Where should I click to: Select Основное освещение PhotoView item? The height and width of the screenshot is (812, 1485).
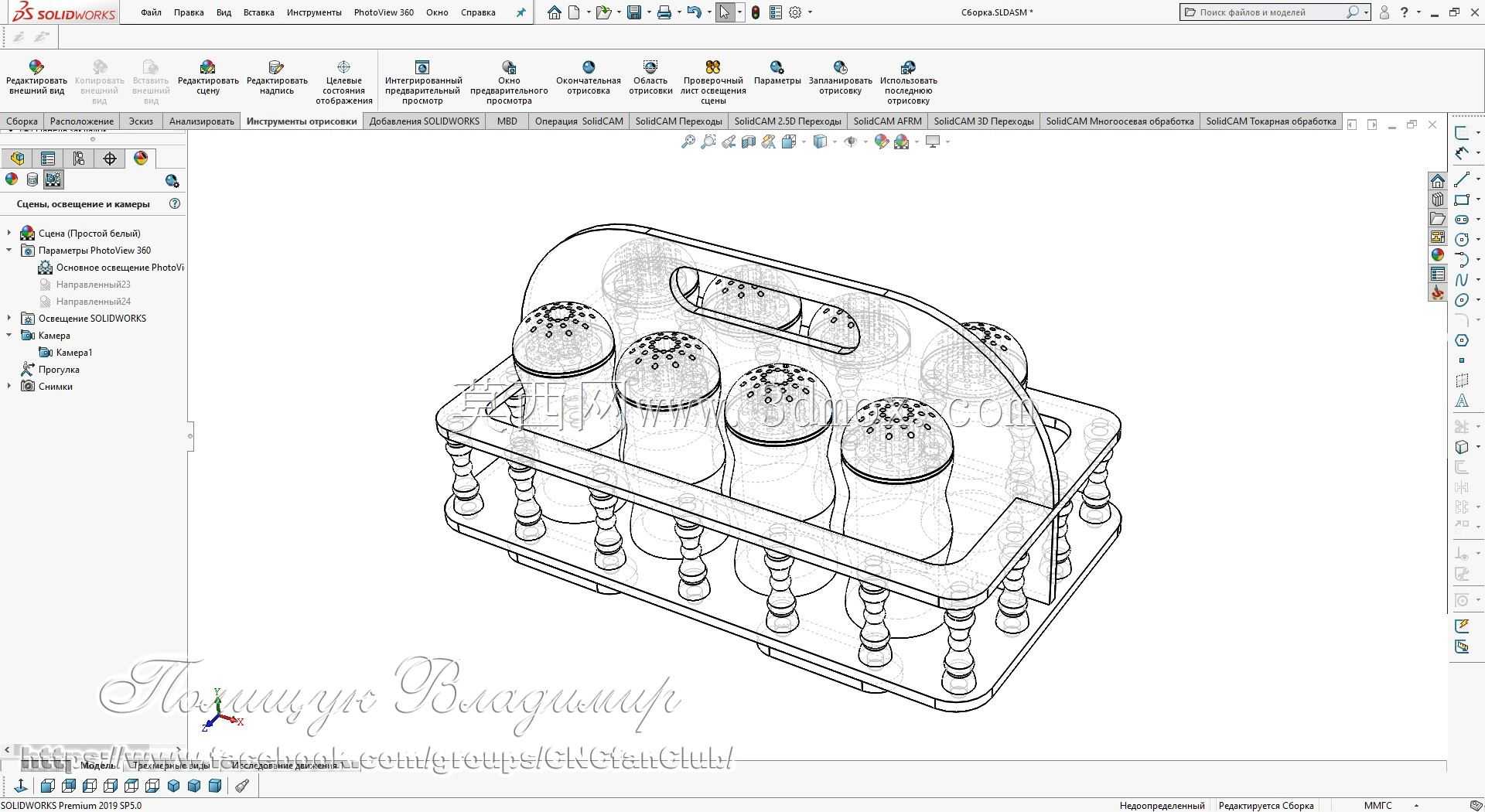[x=111, y=268]
